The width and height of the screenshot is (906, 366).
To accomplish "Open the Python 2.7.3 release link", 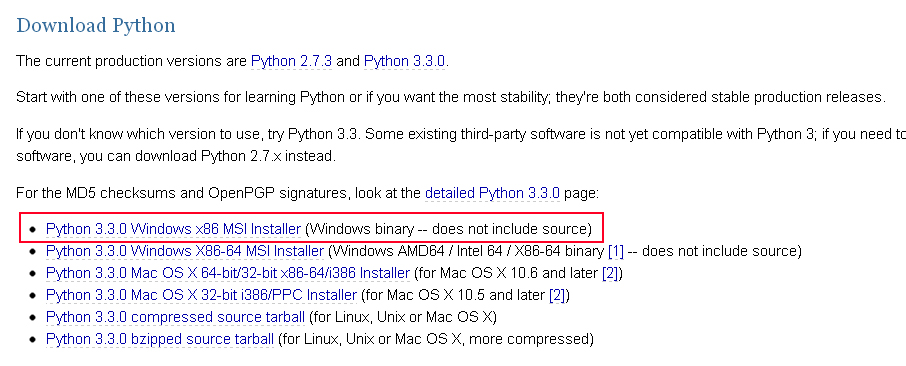I will tap(291, 61).
